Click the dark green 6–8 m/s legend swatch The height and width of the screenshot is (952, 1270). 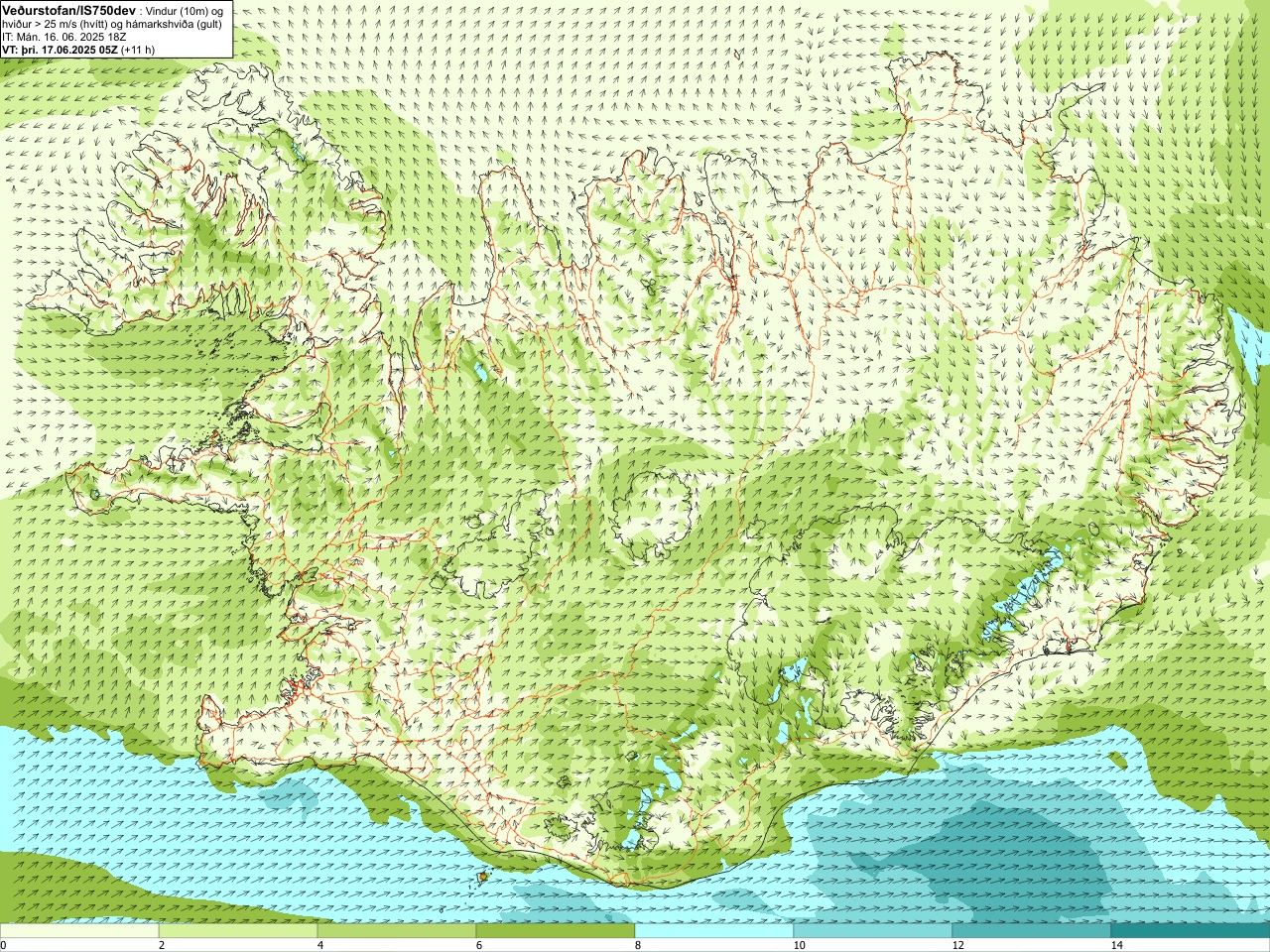(x=556, y=931)
